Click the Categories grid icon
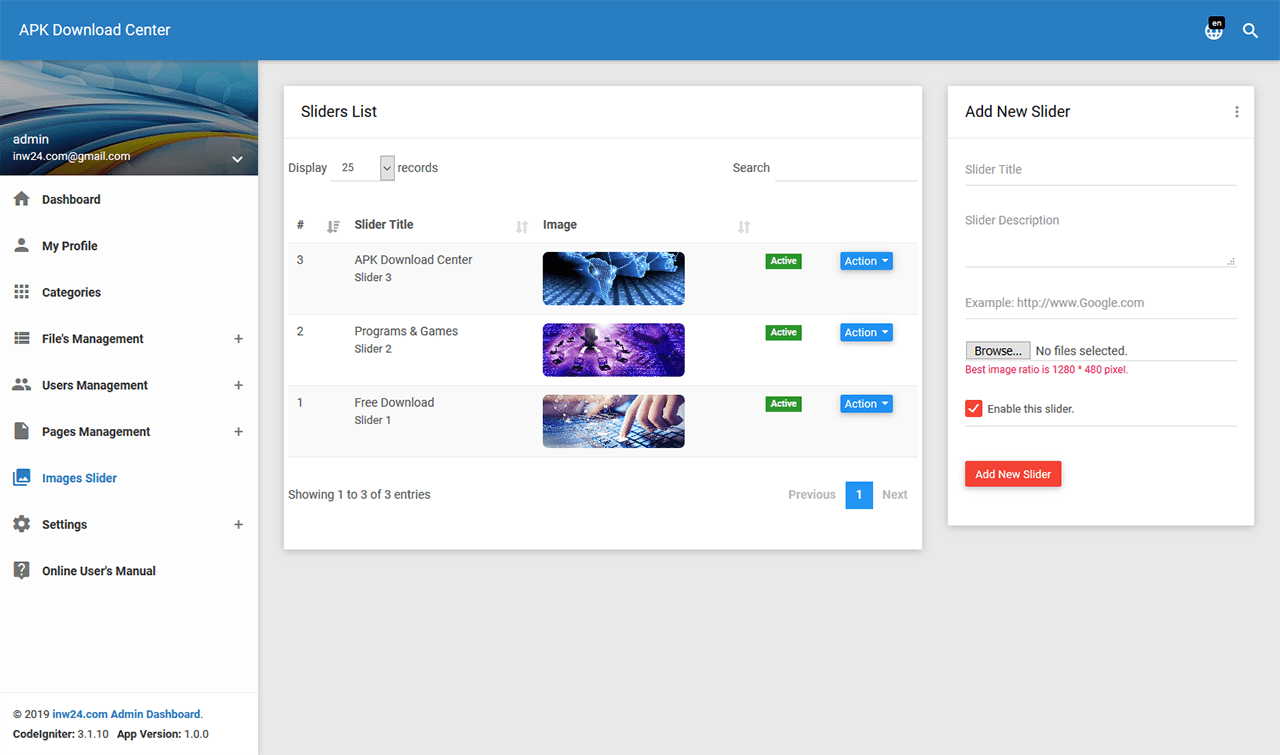Screen dimensions: 1280x755 pyautogui.click(x=21, y=292)
